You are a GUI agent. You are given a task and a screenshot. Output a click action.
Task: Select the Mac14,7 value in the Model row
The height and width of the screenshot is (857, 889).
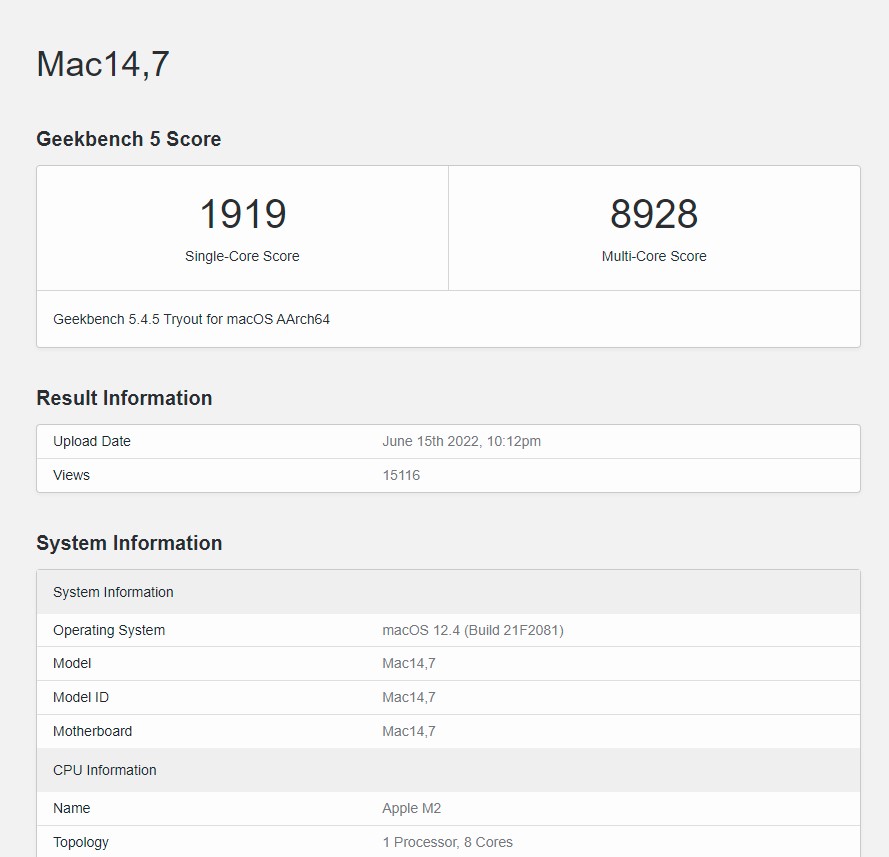(x=409, y=663)
